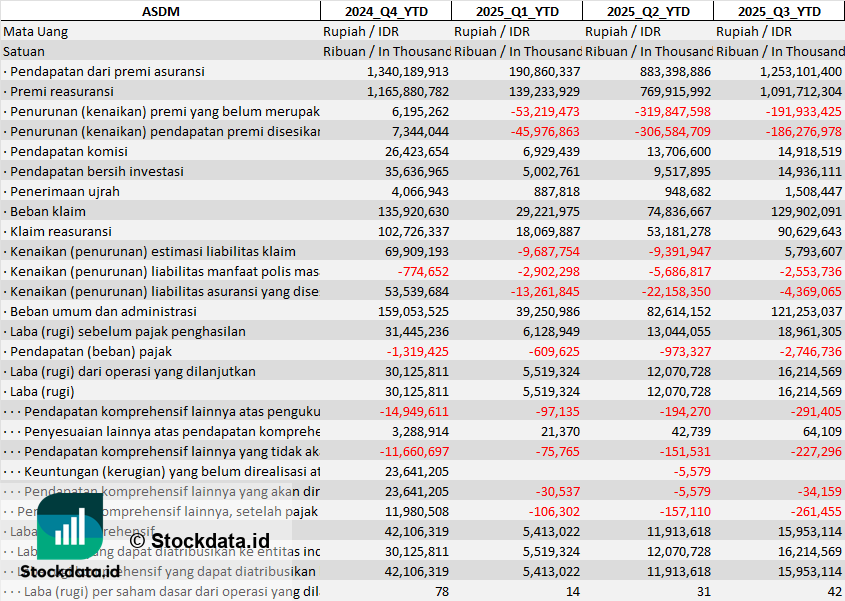845x601 pixels.
Task: Select the ASDM header cell
Action: [x=160, y=11]
